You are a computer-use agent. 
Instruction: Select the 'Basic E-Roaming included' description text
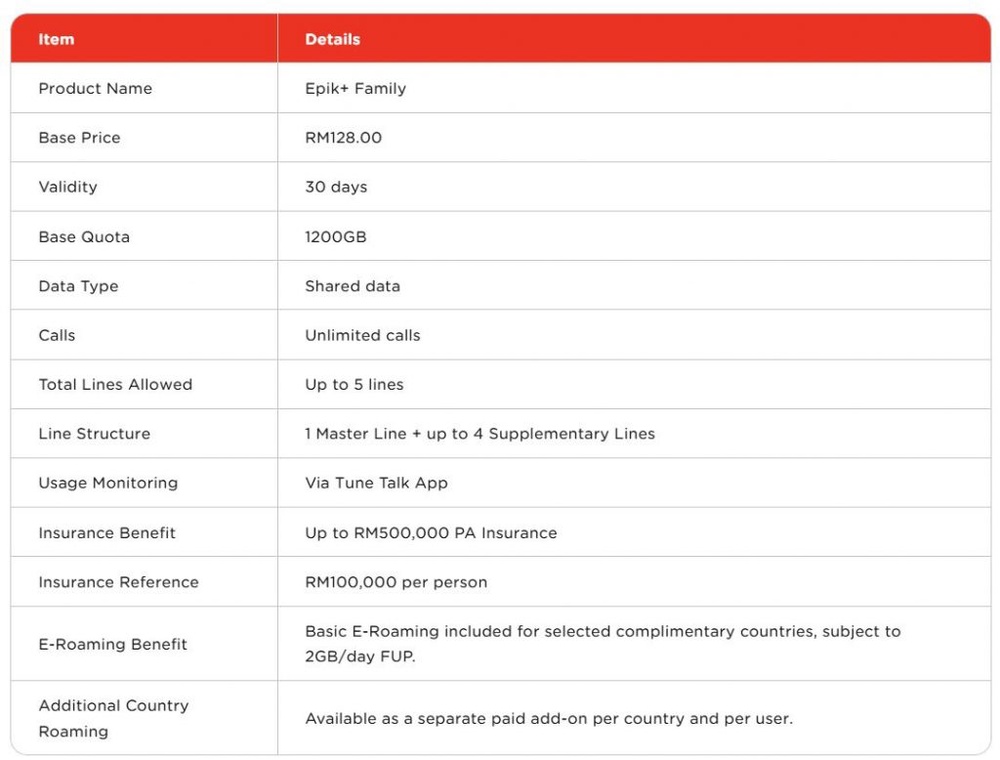click(603, 643)
